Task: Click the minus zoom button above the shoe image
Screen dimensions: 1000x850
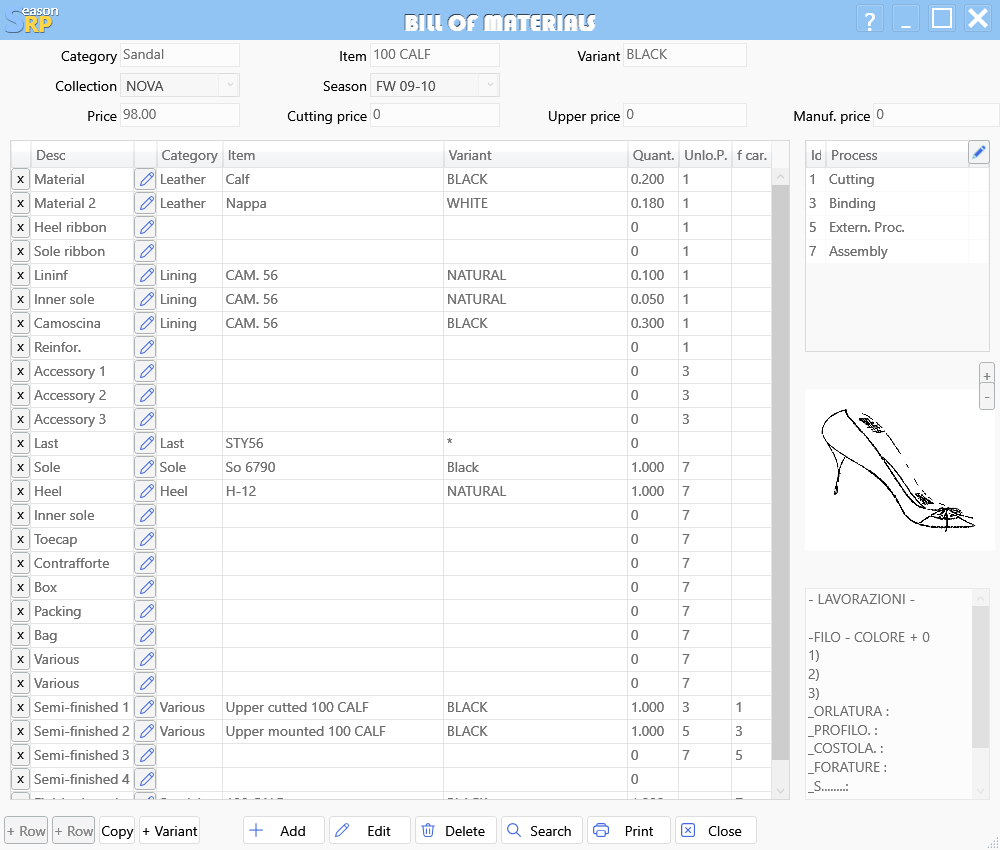Action: [987, 398]
